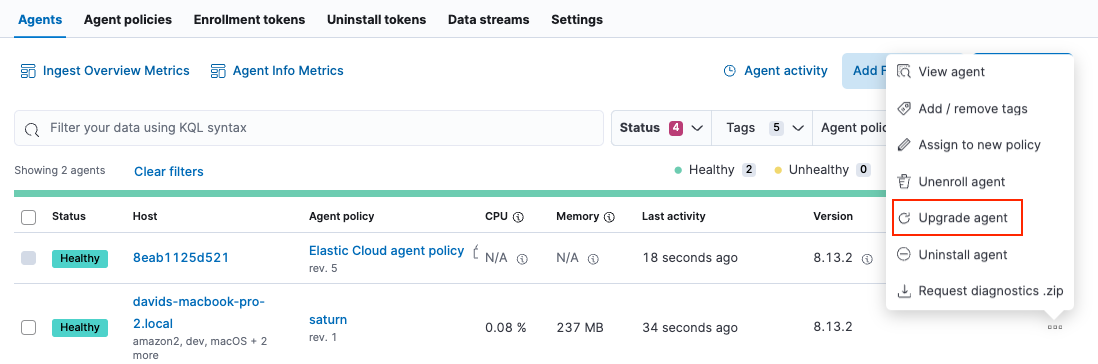
Task: Click lock icon beside Elastic Cloud agent policy
Action: 475,251
